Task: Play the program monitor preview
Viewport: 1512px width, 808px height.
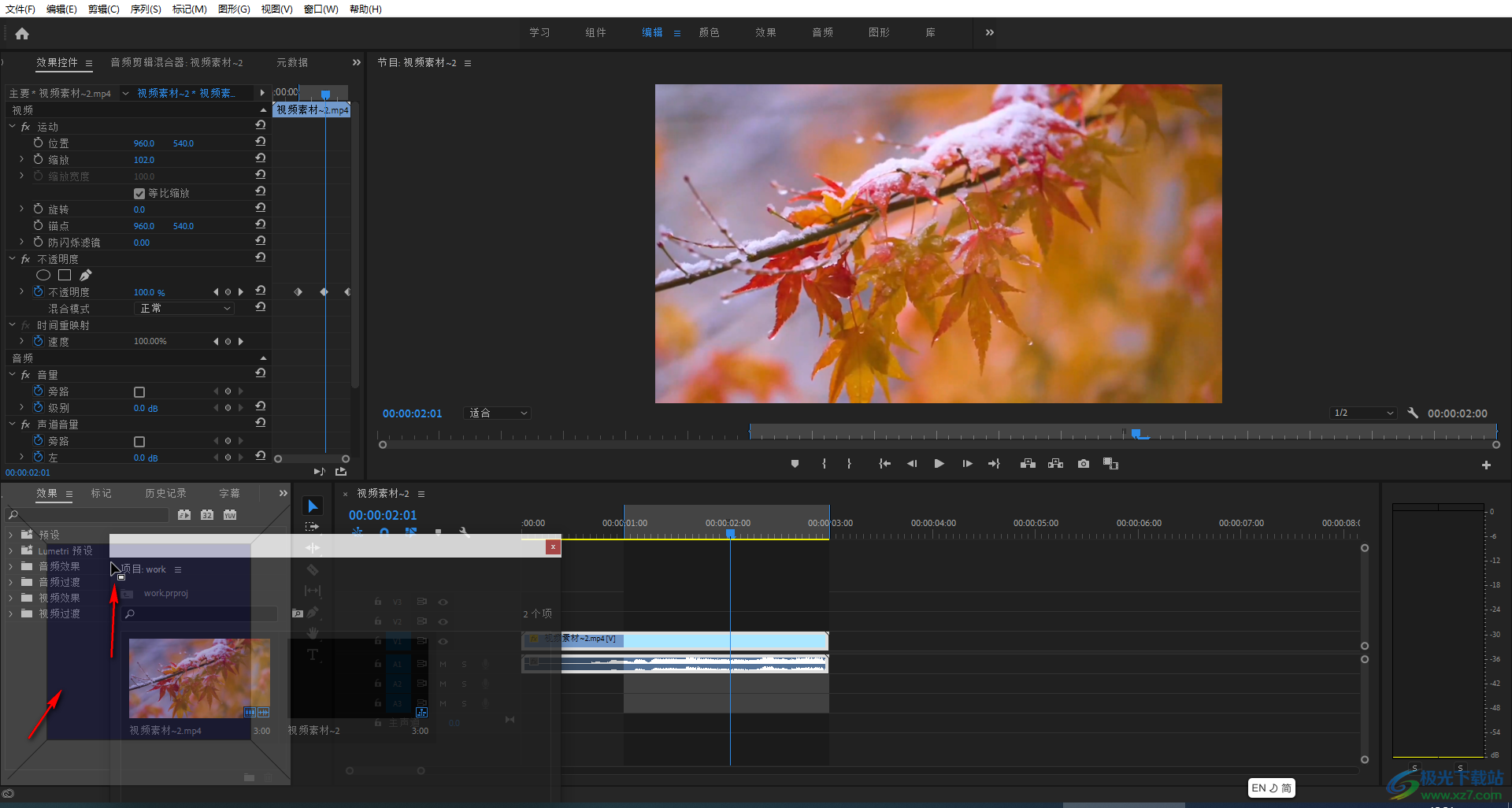Action: [x=939, y=464]
